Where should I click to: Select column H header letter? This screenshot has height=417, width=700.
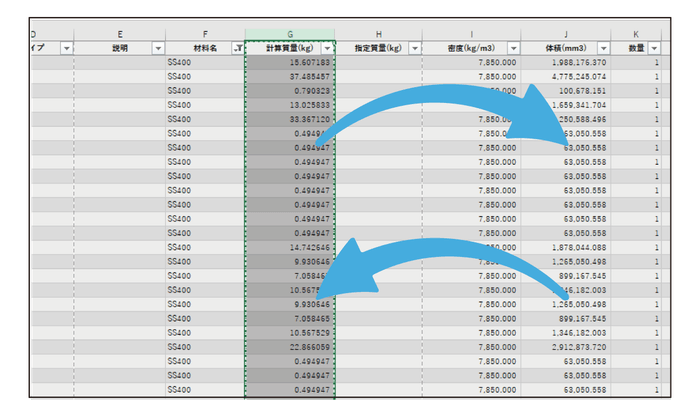[378, 34]
